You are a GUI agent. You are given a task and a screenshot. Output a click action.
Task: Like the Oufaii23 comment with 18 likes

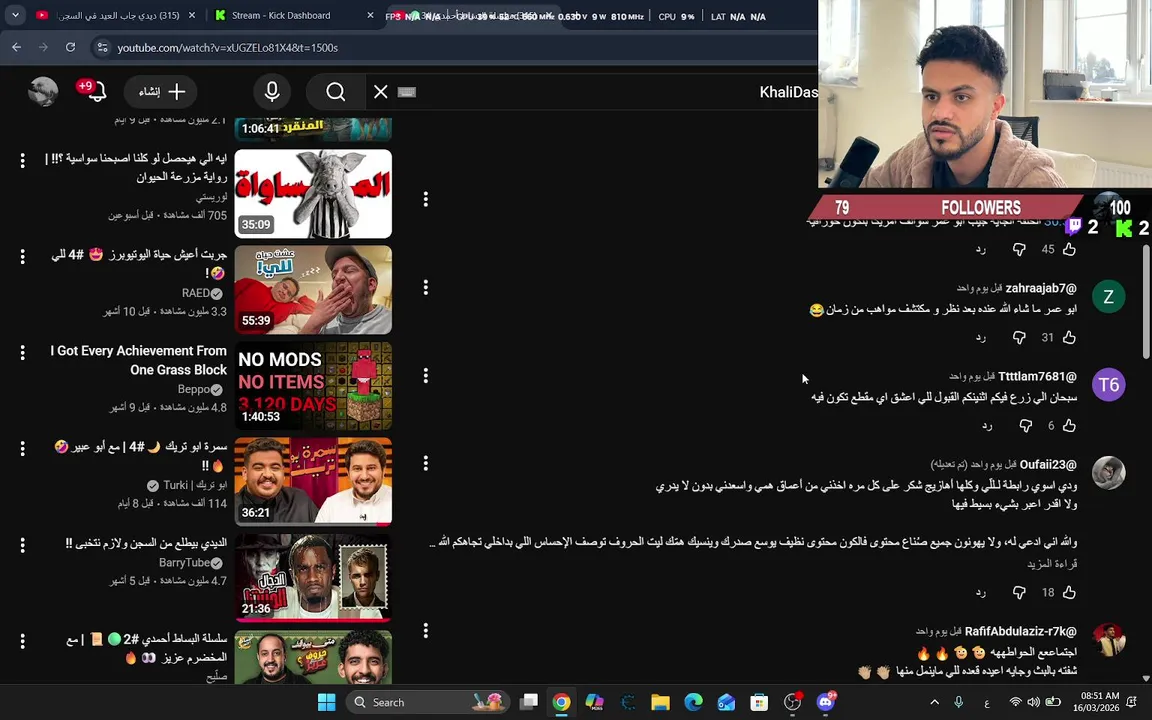point(1069,591)
